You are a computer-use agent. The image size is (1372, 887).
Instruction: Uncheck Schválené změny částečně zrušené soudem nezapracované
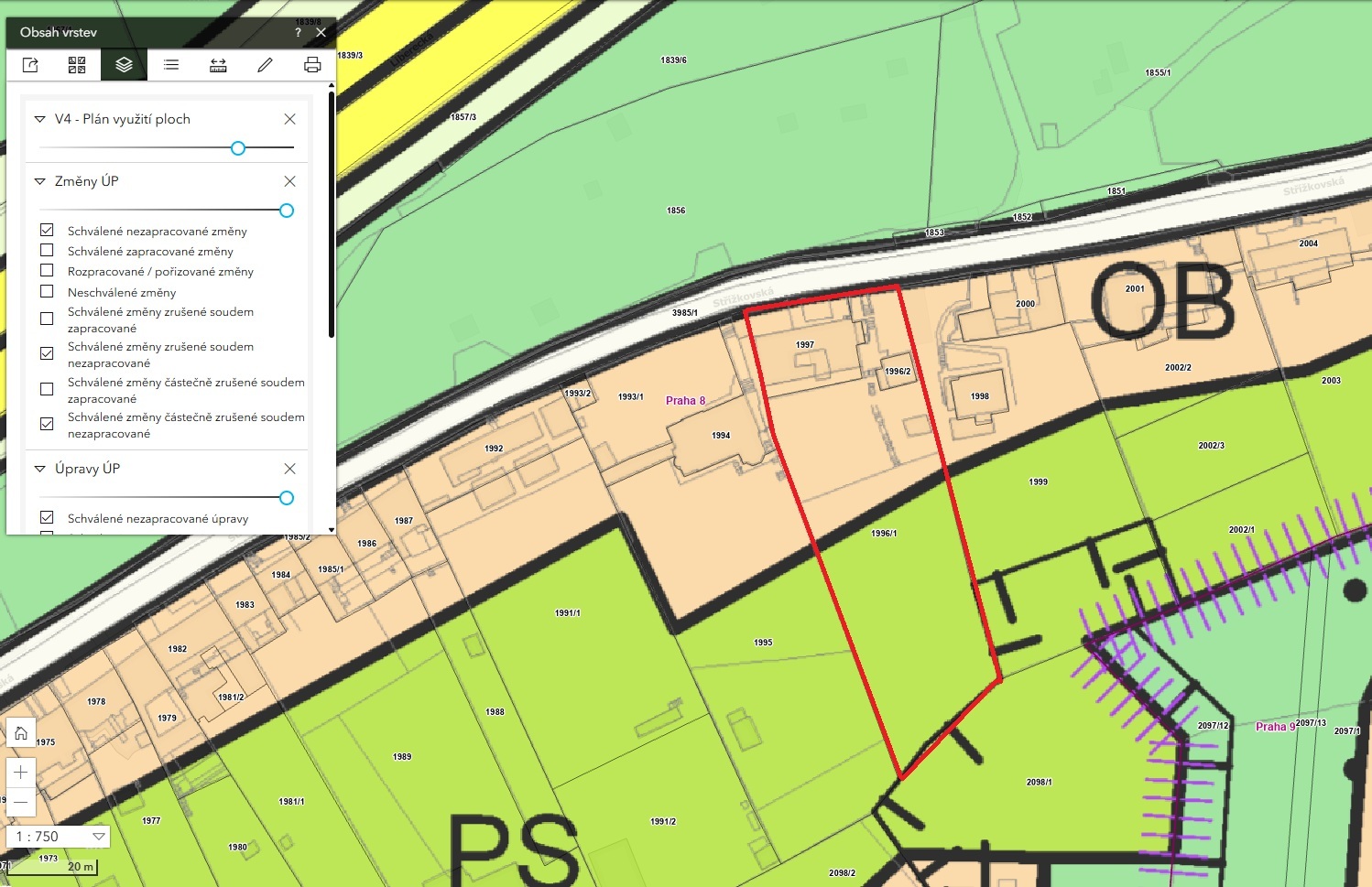point(47,424)
